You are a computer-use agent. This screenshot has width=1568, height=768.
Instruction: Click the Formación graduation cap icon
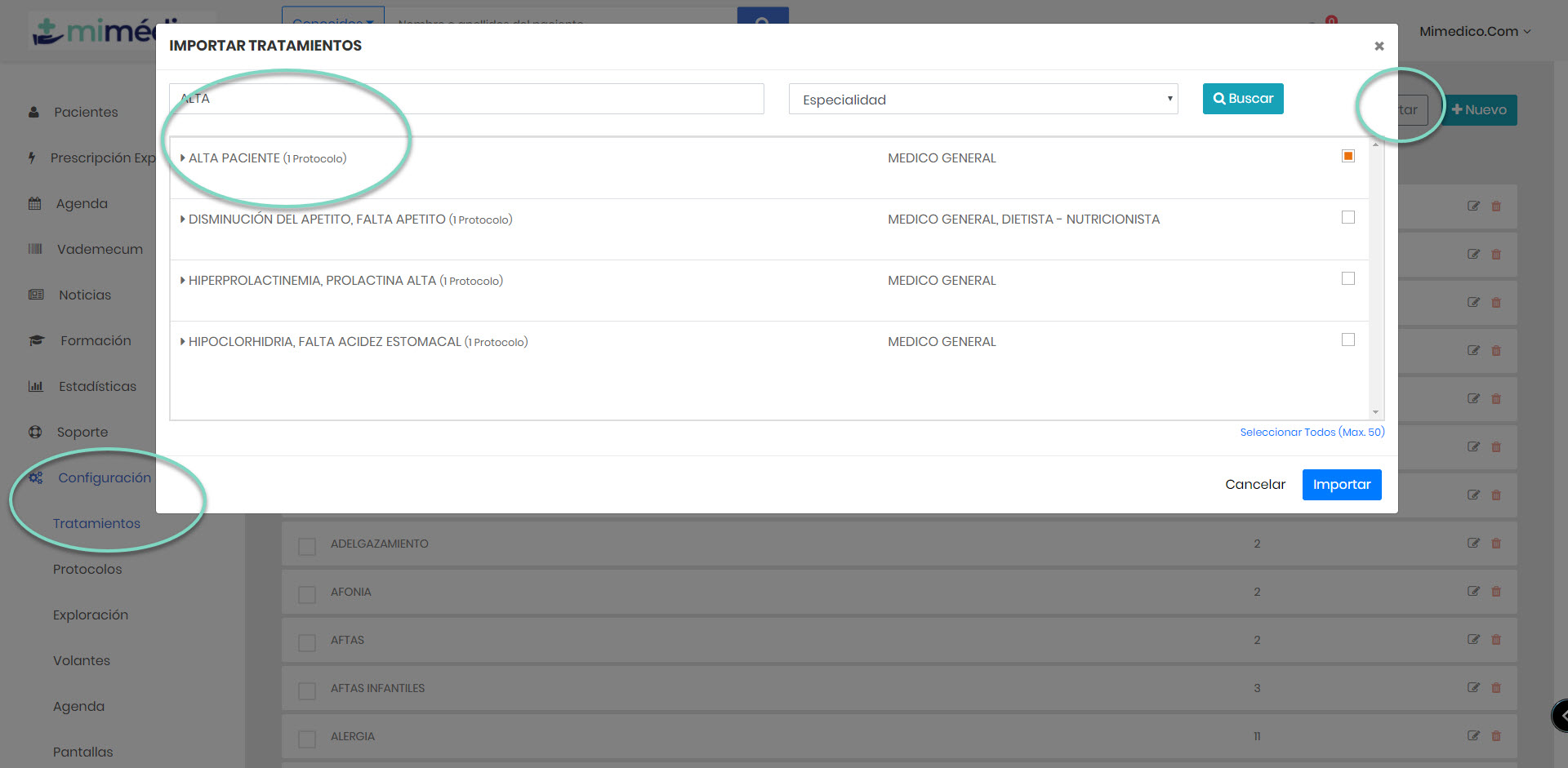pos(37,340)
